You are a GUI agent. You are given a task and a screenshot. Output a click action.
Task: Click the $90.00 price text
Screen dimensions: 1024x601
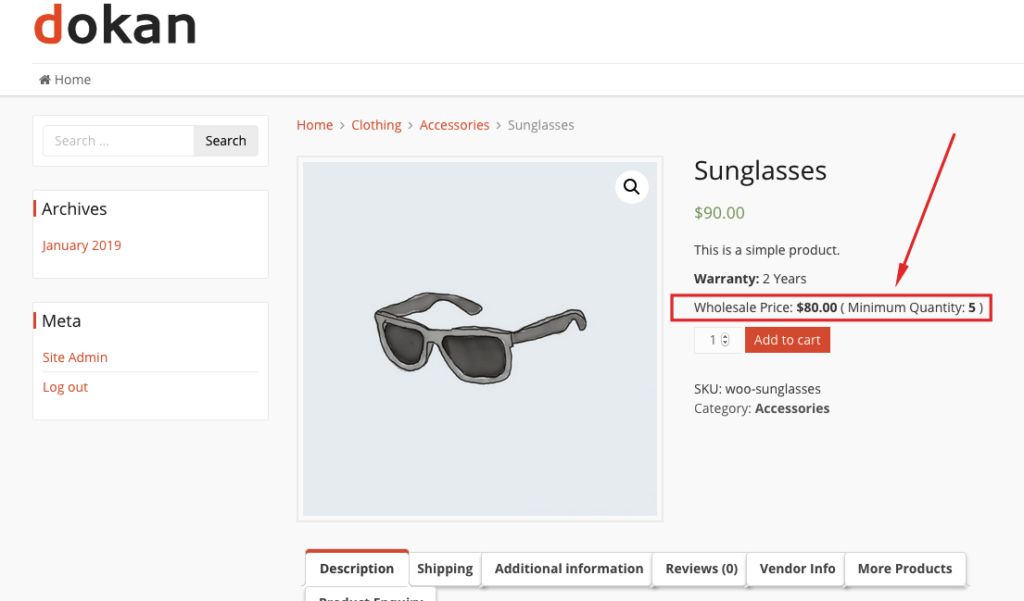click(719, 213)
